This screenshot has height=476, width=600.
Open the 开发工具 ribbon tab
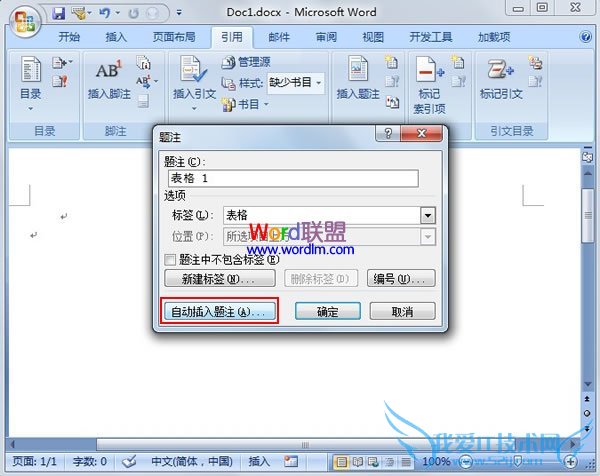[430, 37]
